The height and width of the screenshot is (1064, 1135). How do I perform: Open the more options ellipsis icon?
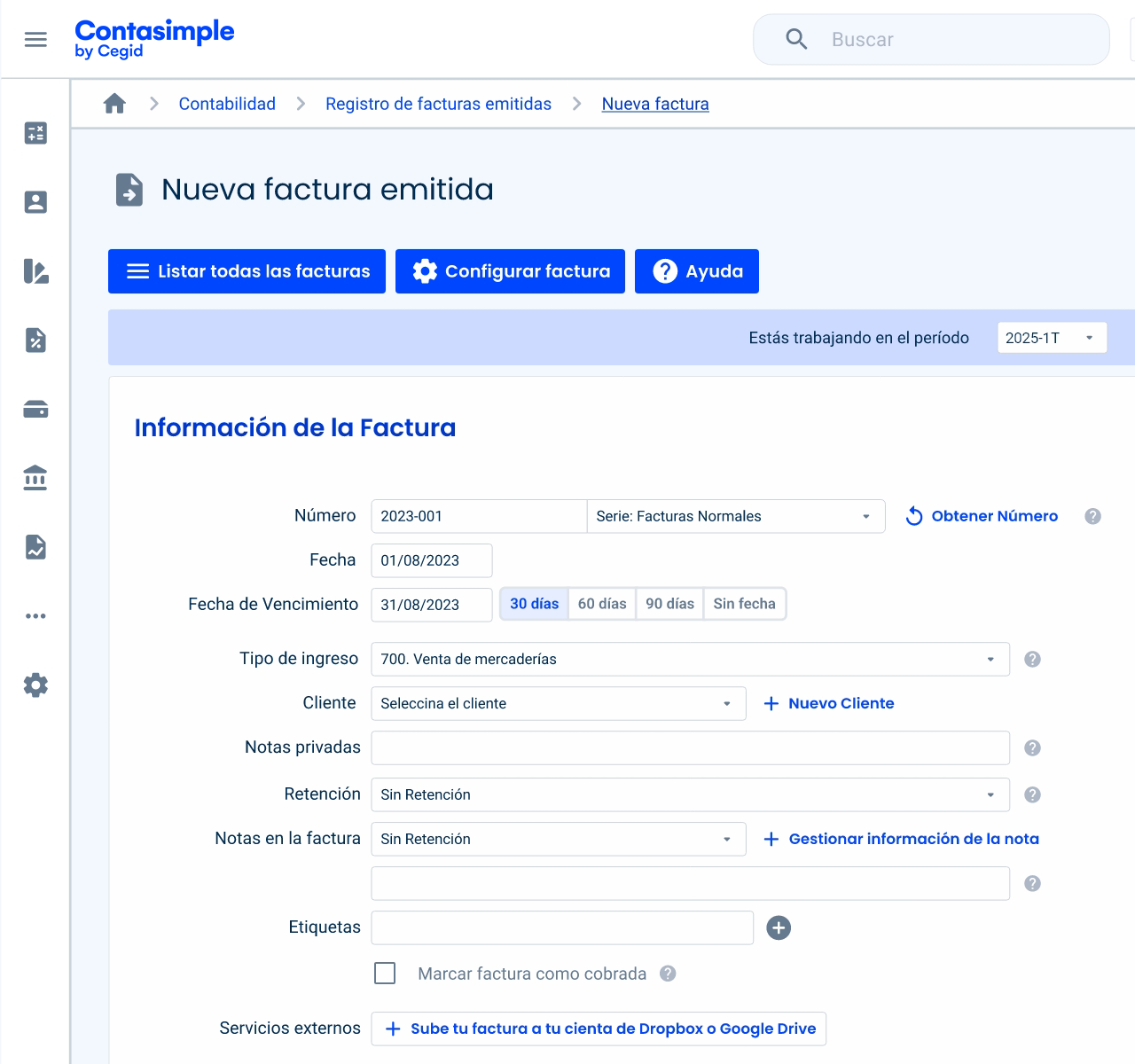tap(35, 616)
